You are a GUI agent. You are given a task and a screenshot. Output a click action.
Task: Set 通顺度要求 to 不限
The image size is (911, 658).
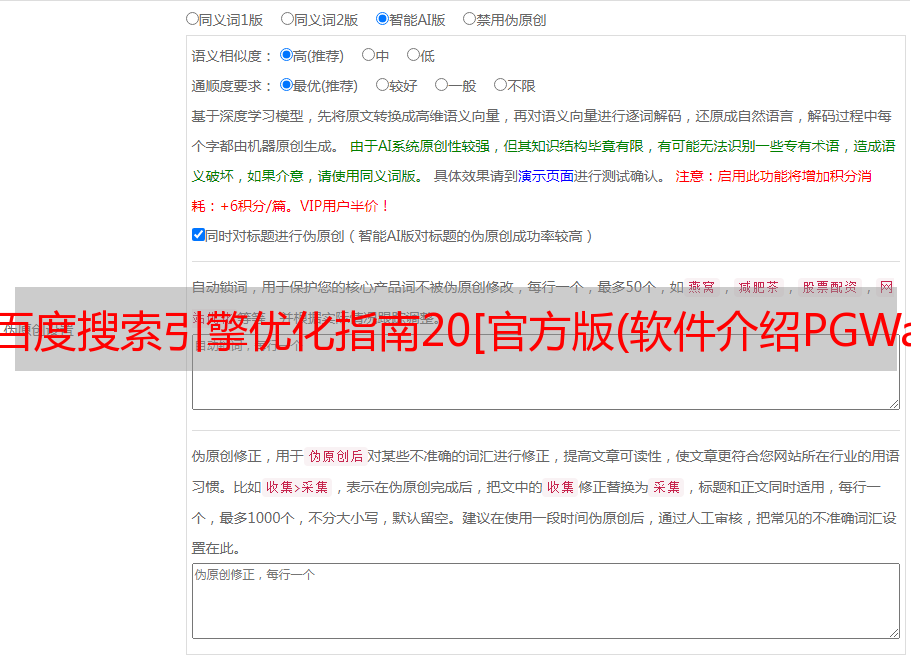click(x=500, y=85)
